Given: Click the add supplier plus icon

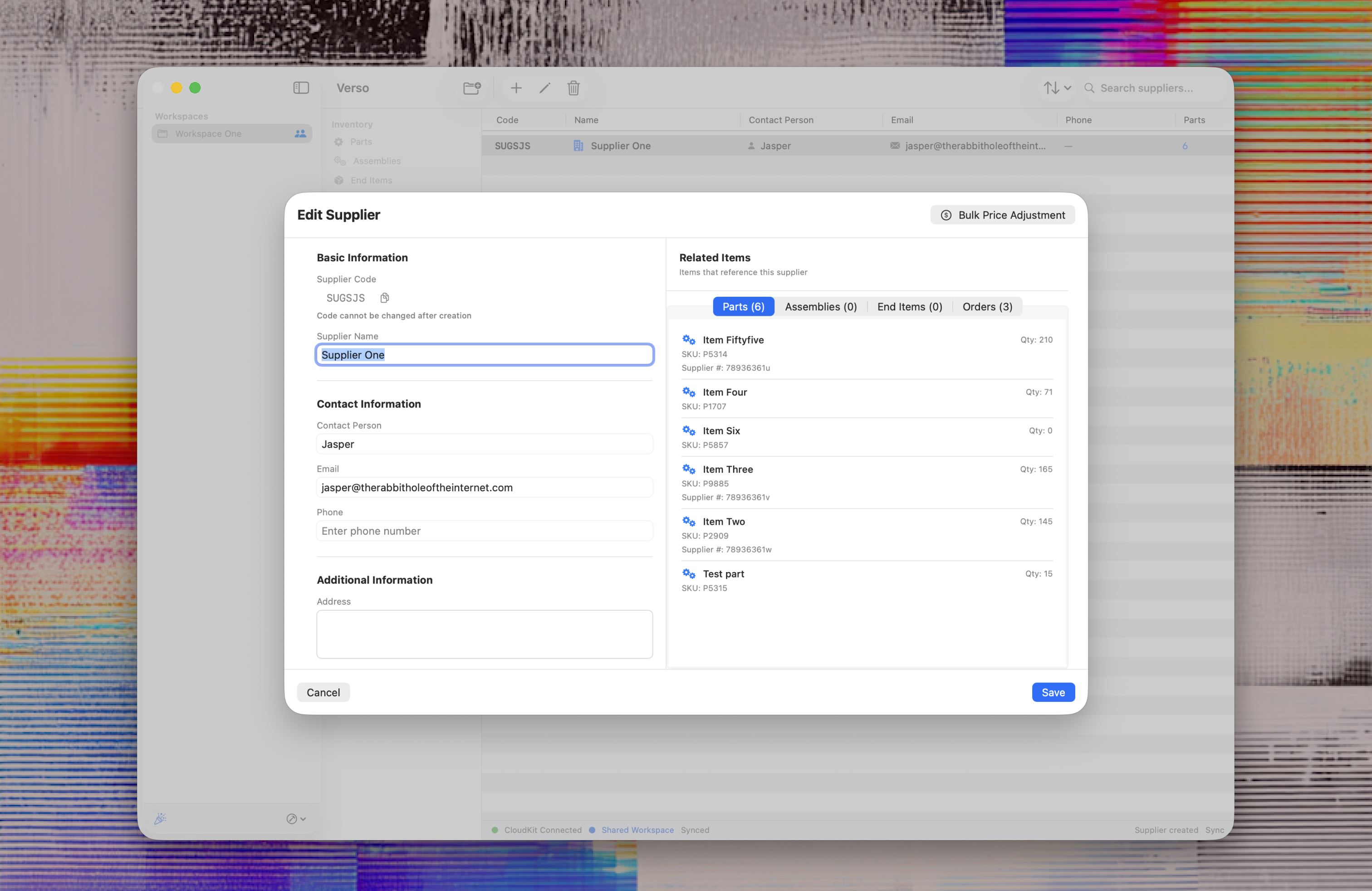Looking at the screenshot, I should point(516,88).
